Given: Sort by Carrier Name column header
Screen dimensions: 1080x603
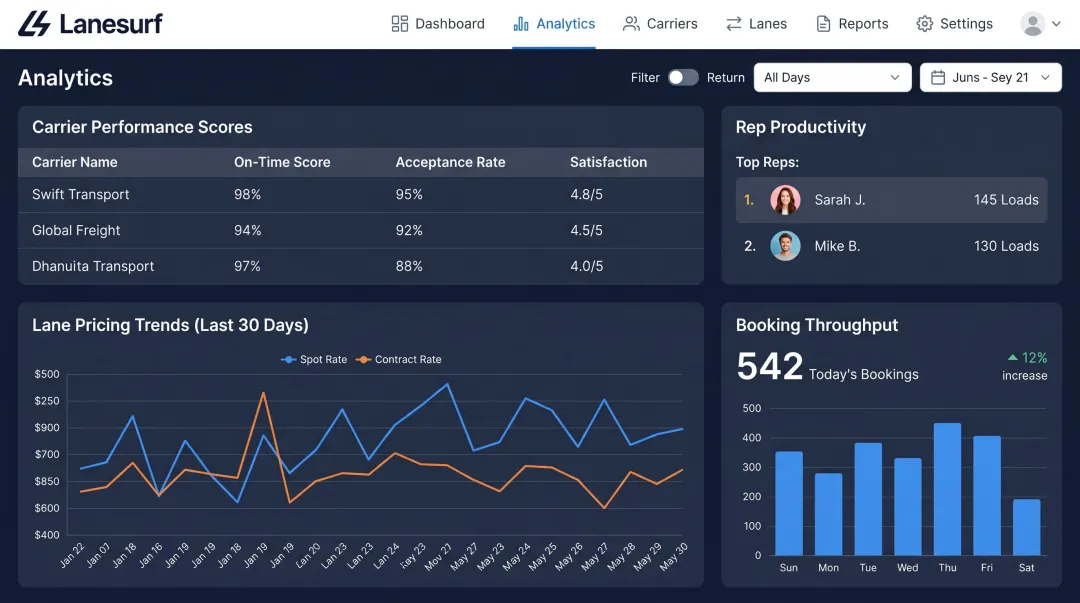Looking at the screenshot, I should coord(74,162).
